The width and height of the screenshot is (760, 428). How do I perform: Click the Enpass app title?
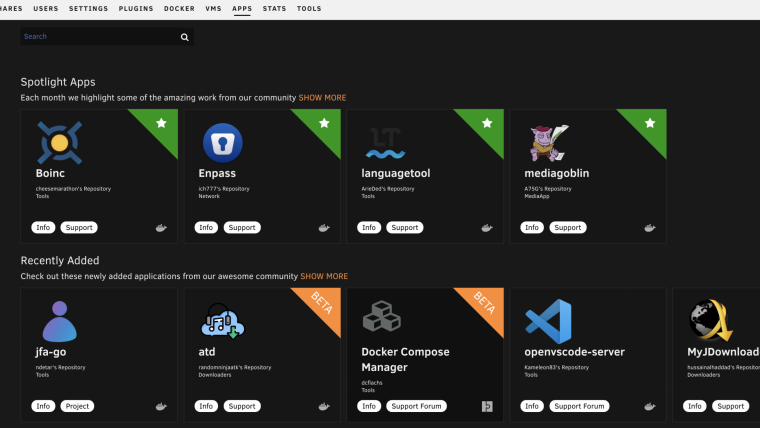pyautogui.click(x=217, y=174)
